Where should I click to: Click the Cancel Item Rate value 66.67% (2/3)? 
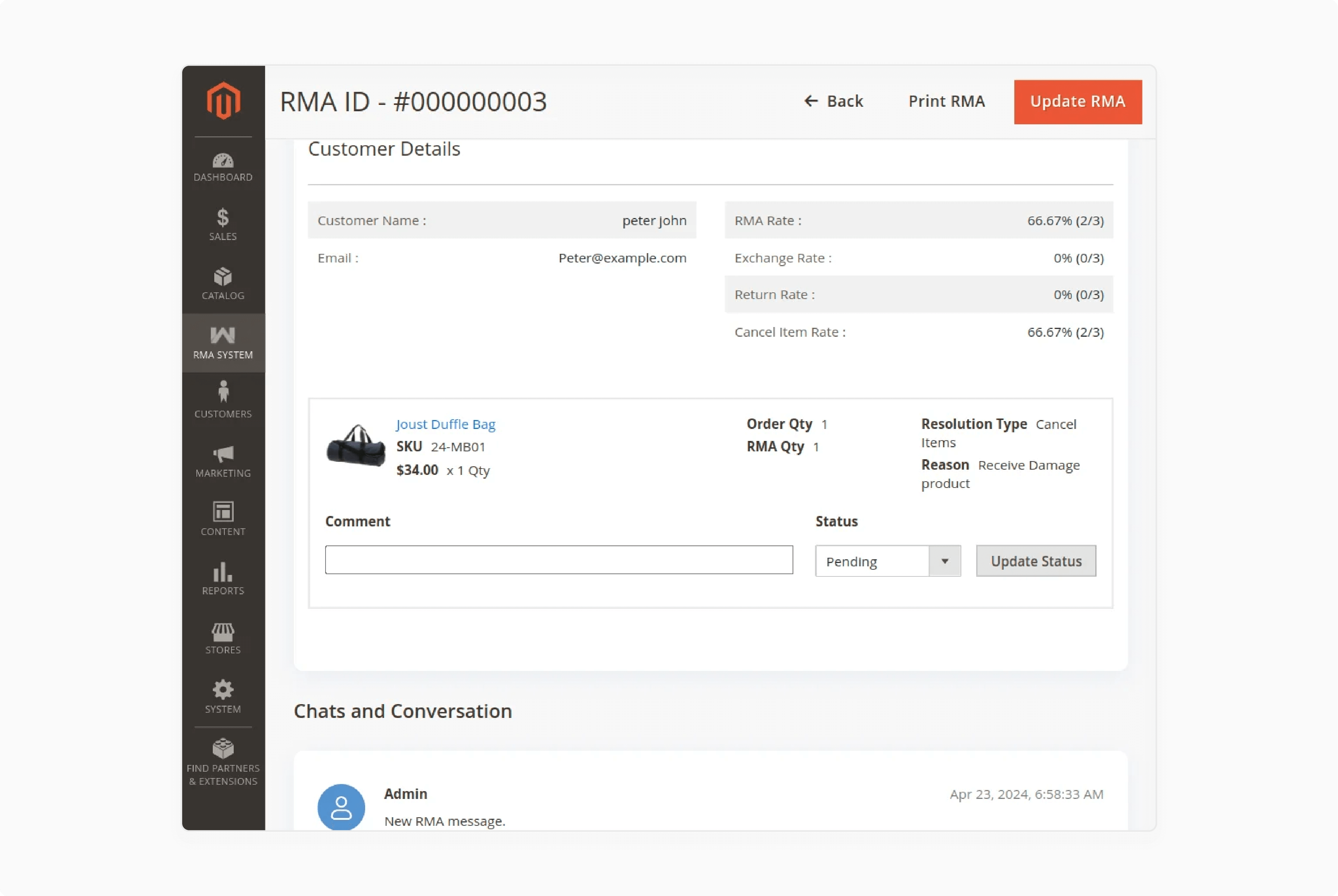click(x=1065, y=332)
